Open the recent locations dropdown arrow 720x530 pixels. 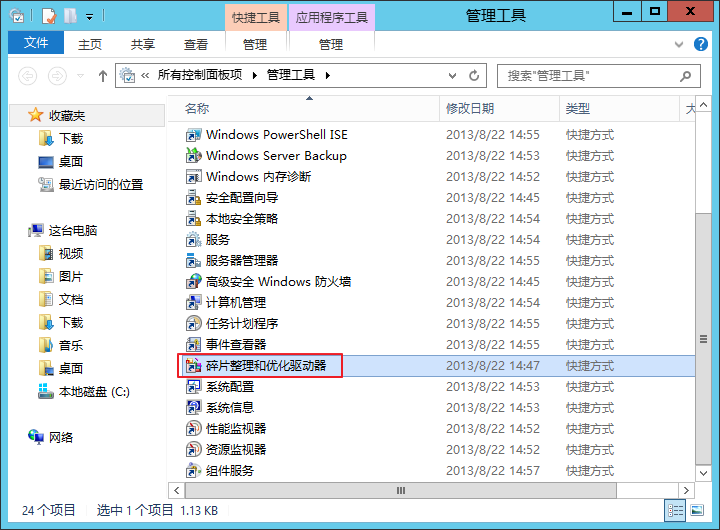point(80,76)
